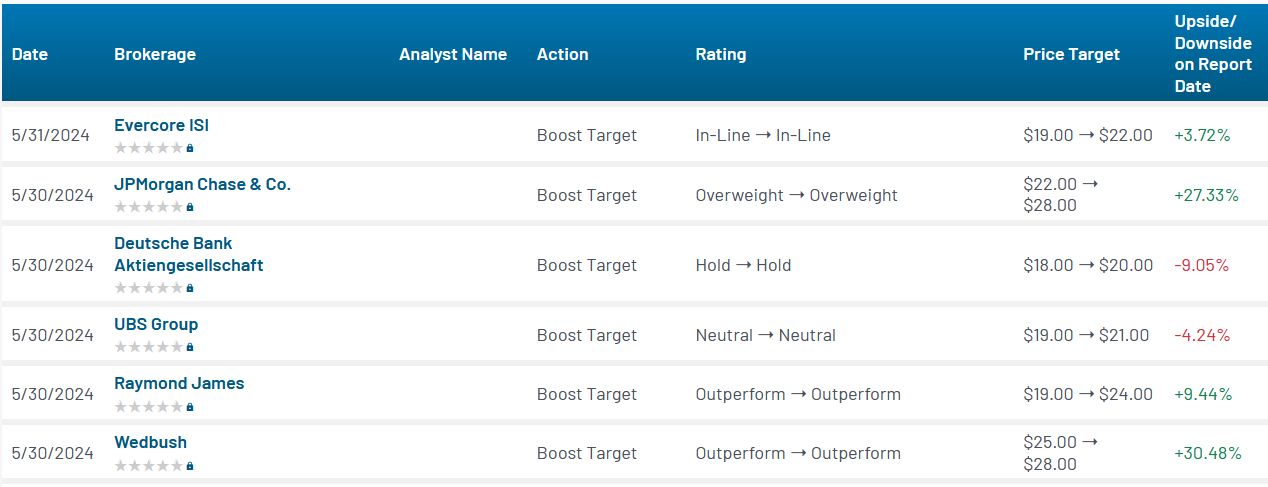The height and width of the screenshot is (487, 1268).
Task: Open the JPMorgan Chase & Co. link
Action: click(x=203, y=185)
